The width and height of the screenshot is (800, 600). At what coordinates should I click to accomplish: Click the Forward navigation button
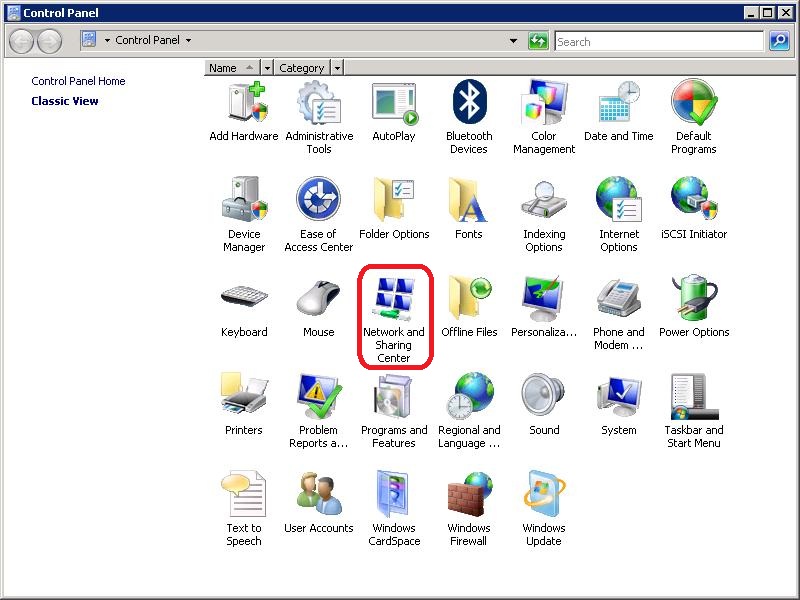click(x=50, y=41)
